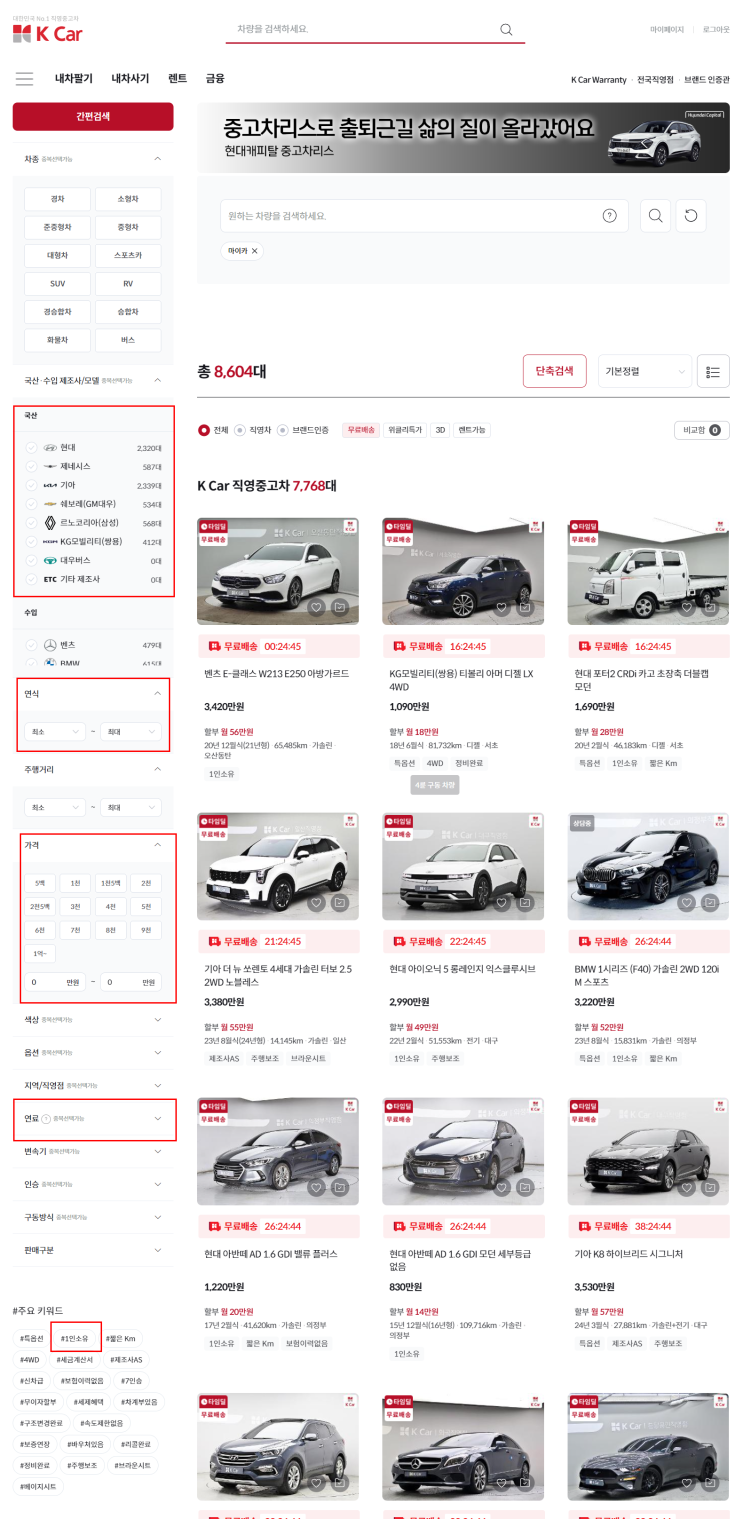Image resolution: width=743 pixels, height=1519 pixels.
Task: Open the 렌트 menu
Action: click(177, 78)
